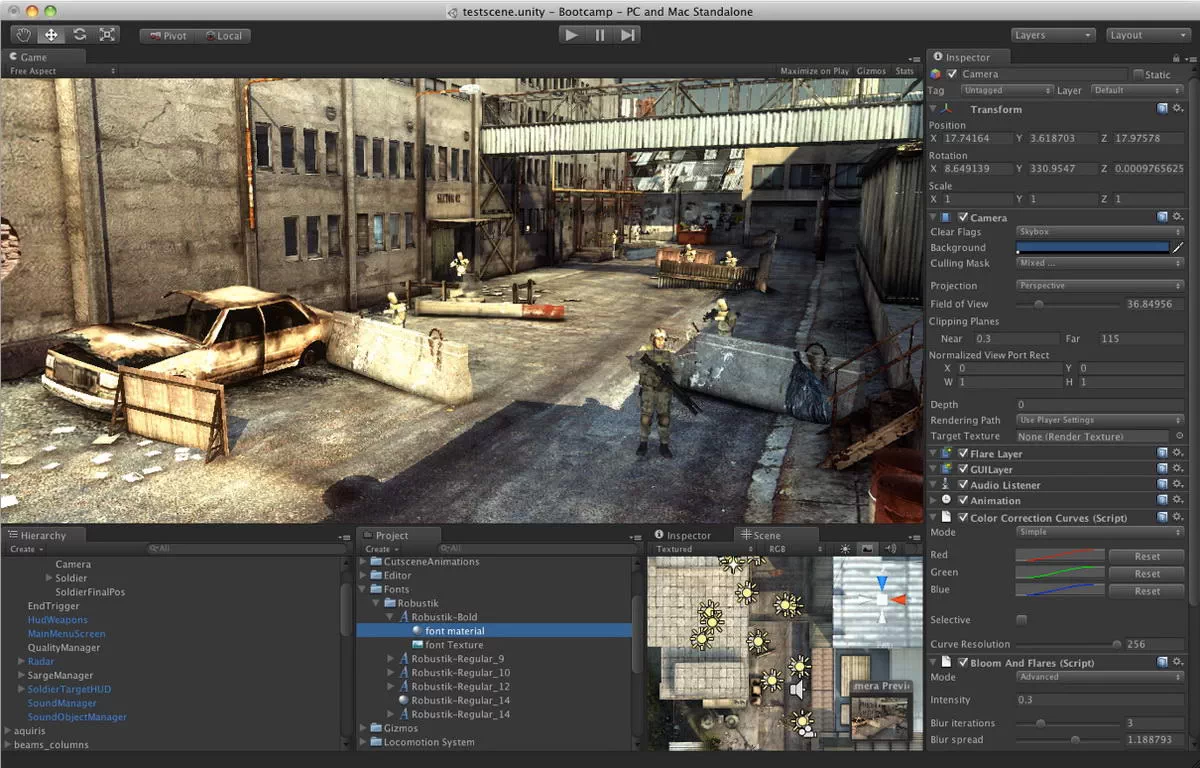Open the Layers dropdown
The width and height of the screenshot is (1200, 768).
coord(1052,35)
